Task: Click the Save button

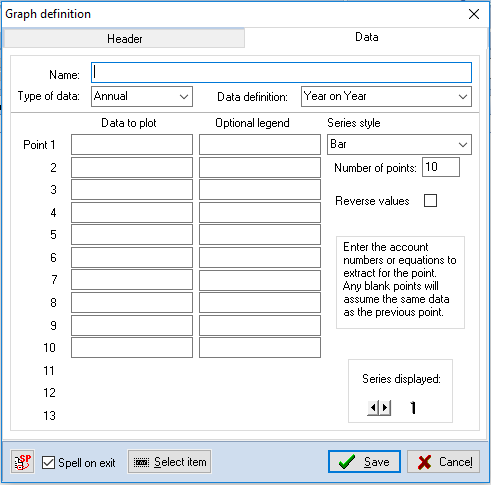Action: 364,462
